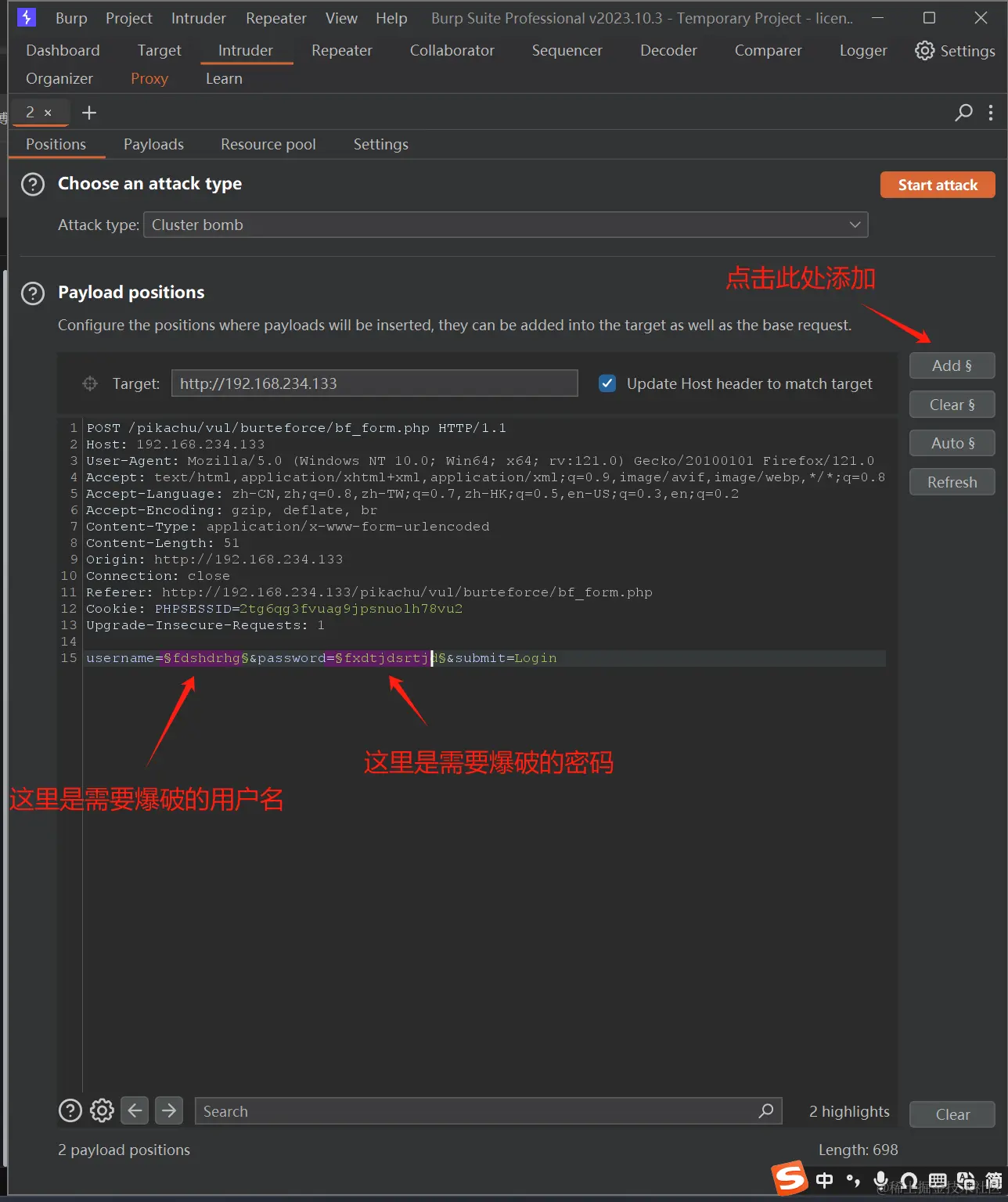Switch to the Learn tab

coord(224,79)
